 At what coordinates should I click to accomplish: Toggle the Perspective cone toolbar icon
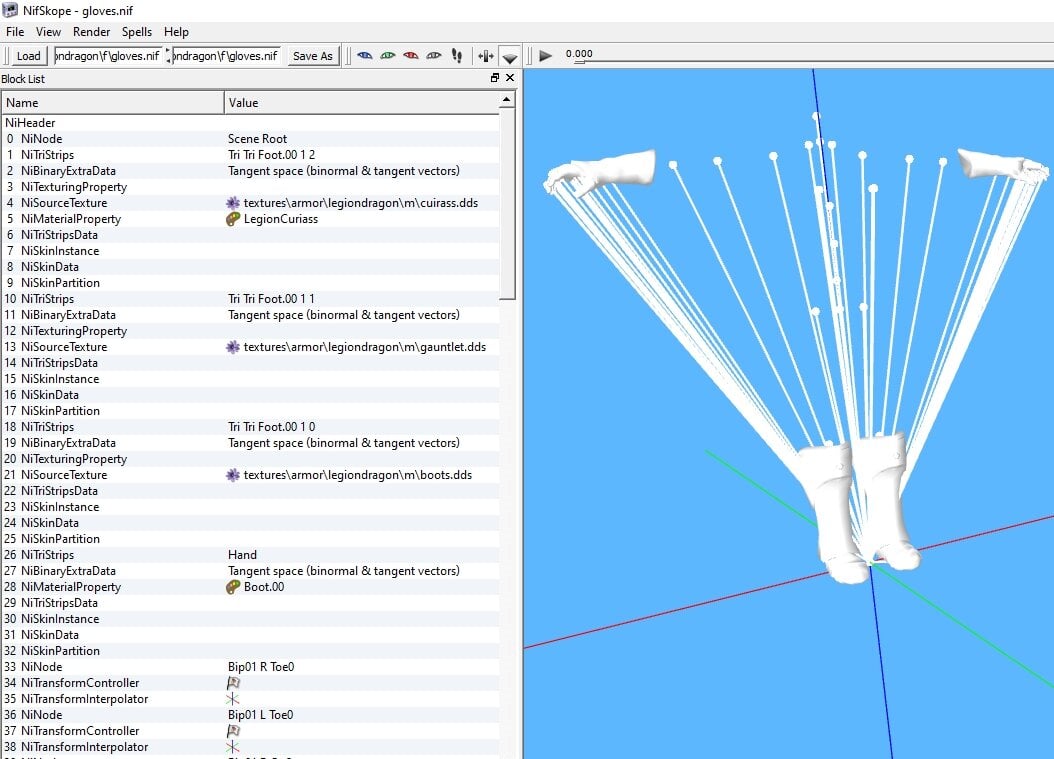(x=510, y=57)
